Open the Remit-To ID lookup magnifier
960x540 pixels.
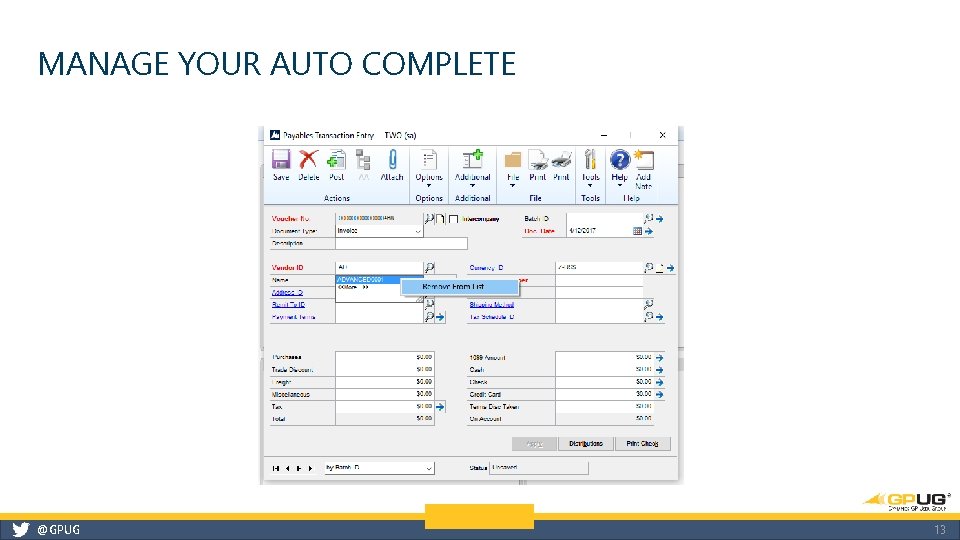coord(429,304)
